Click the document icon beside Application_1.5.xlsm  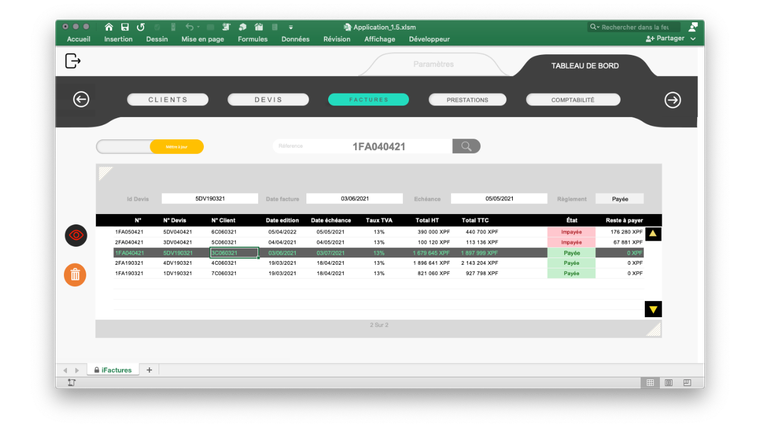pyautogui.click(x=347, y=27)
